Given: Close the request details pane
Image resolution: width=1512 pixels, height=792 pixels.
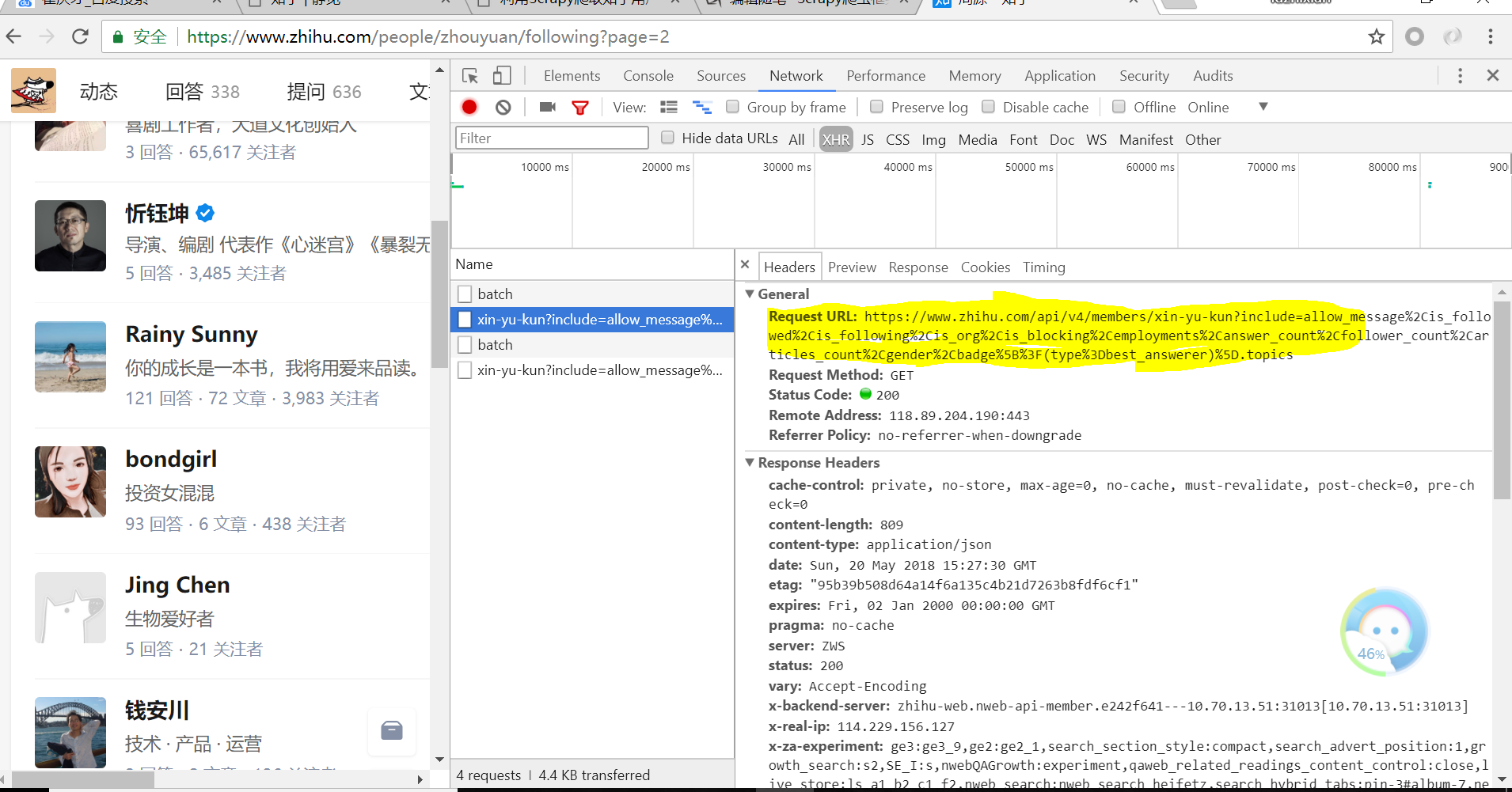Looking at the screenshot, I should [745, 264].
